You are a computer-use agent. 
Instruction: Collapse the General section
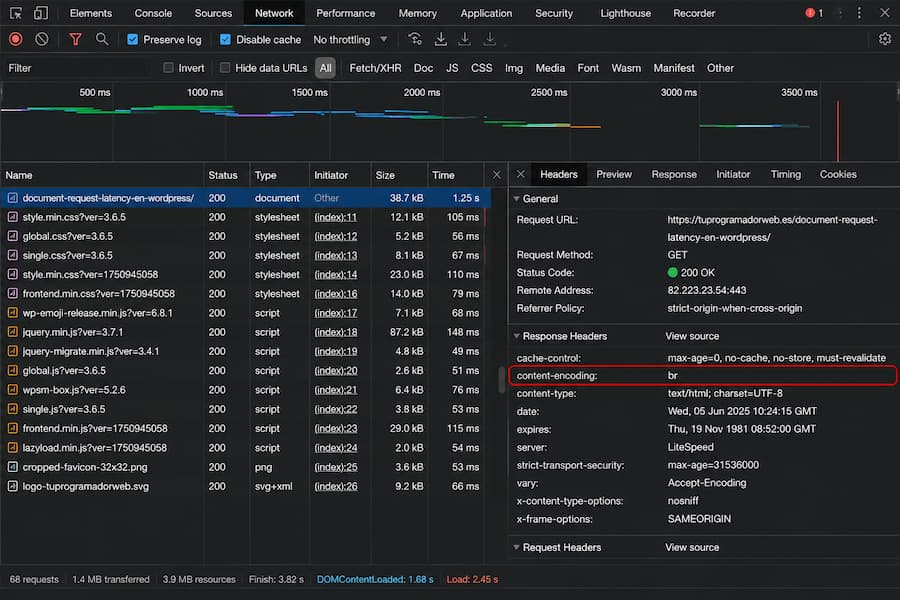(x=517, y=199)
